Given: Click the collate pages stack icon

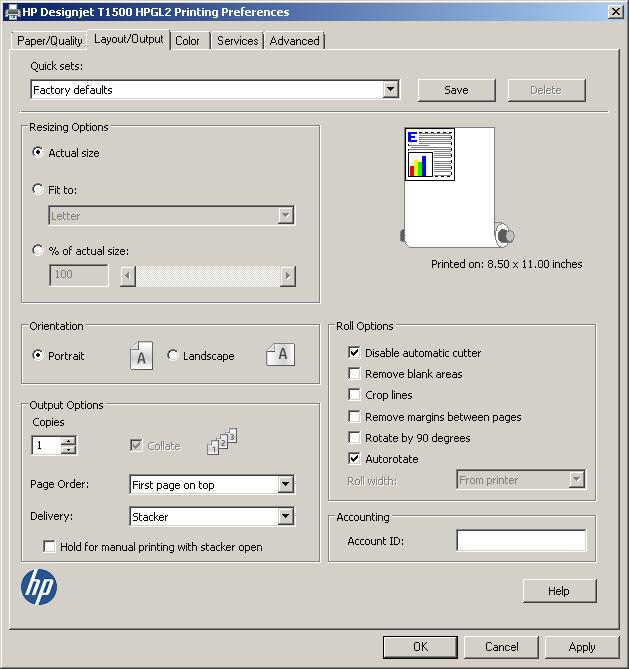Looking at the screenshot, I should click(x=222, y=441).
